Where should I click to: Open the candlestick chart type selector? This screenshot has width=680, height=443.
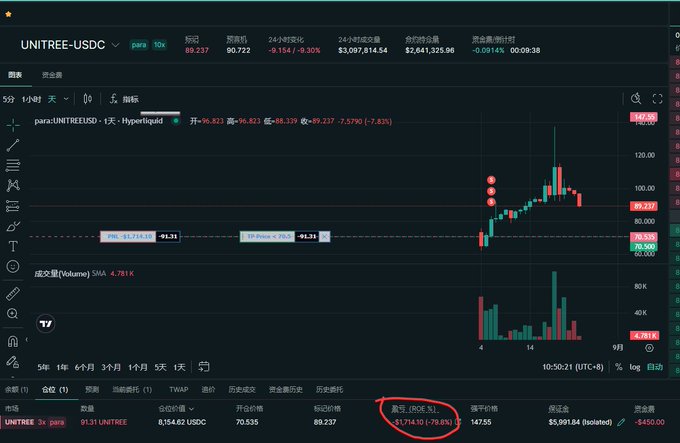click(88, 99)
